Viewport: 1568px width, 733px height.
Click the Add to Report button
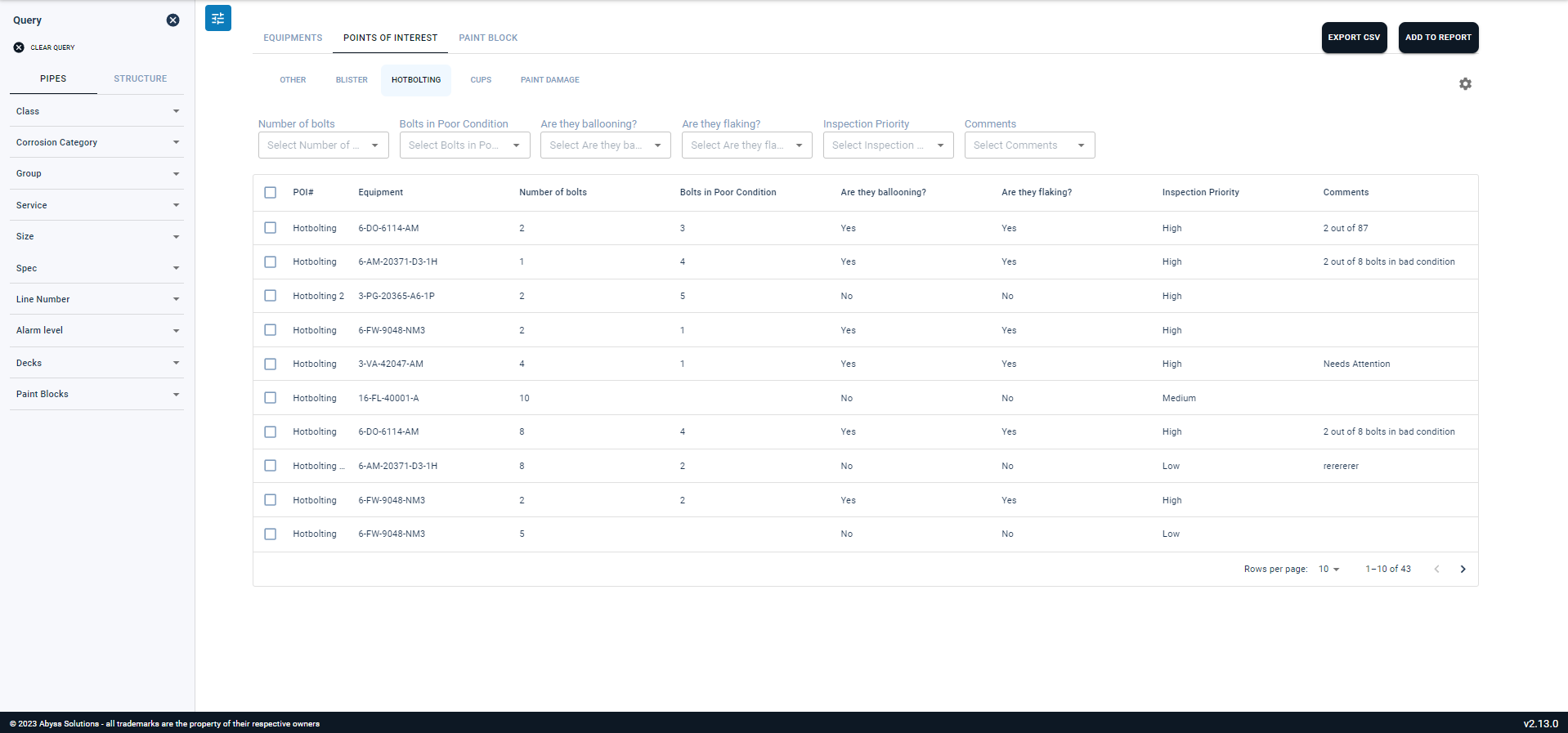[x=1438, y=38]
